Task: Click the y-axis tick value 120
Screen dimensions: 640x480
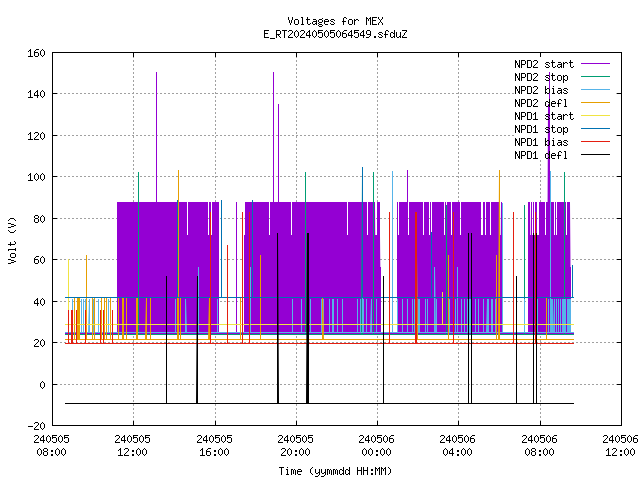Action: click(x=36, y=136)
